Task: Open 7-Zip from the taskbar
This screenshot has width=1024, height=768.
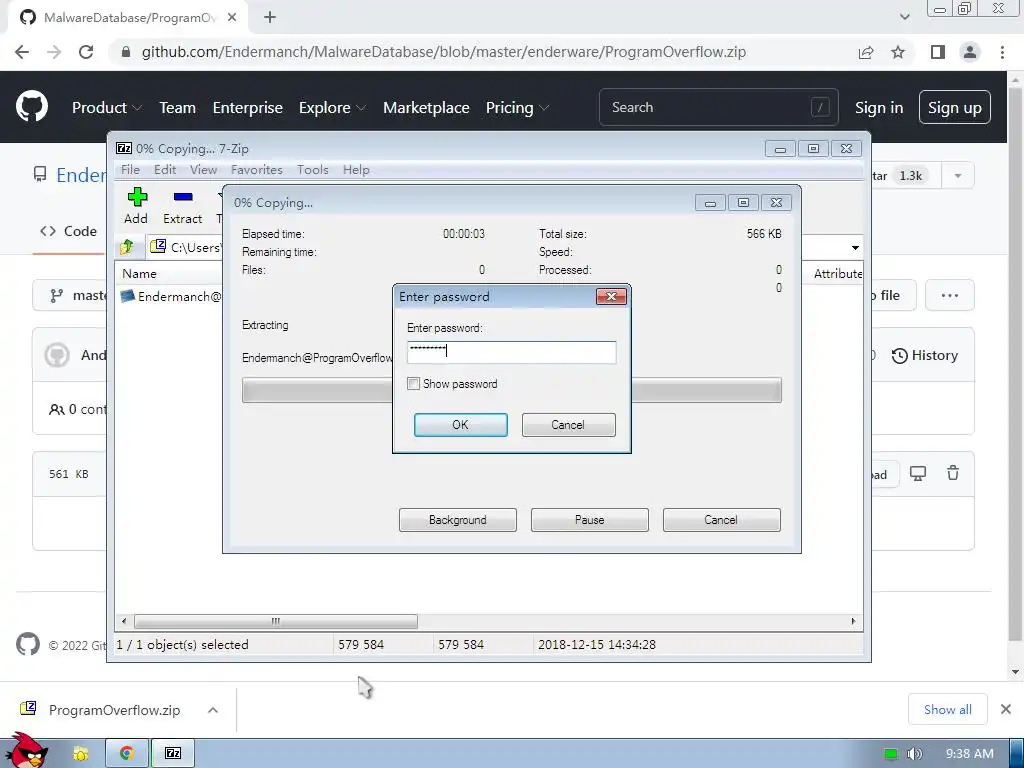Action: pyautogui.click(x=173, y=754)
